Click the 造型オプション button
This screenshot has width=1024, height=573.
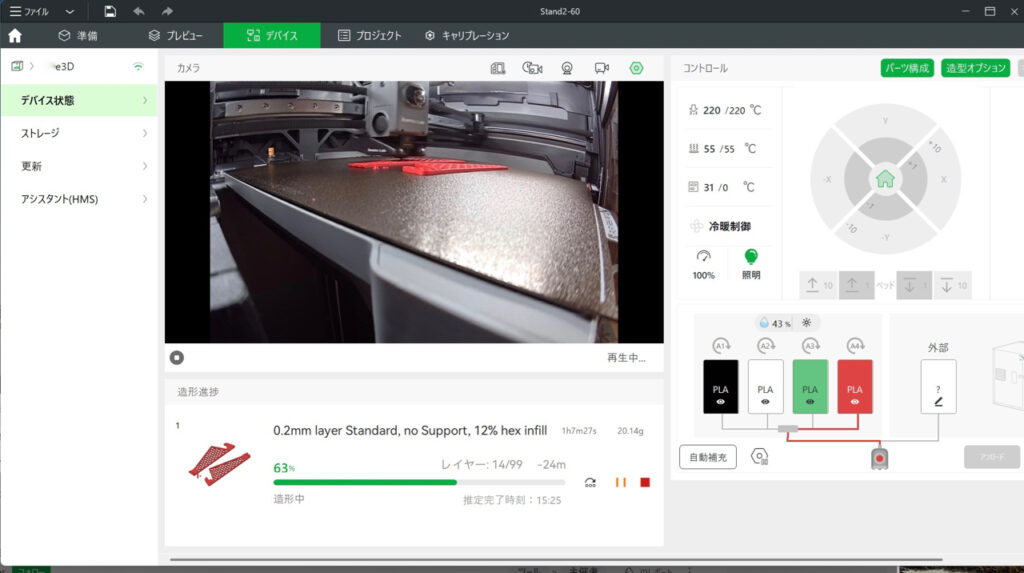tap(975, 68)
